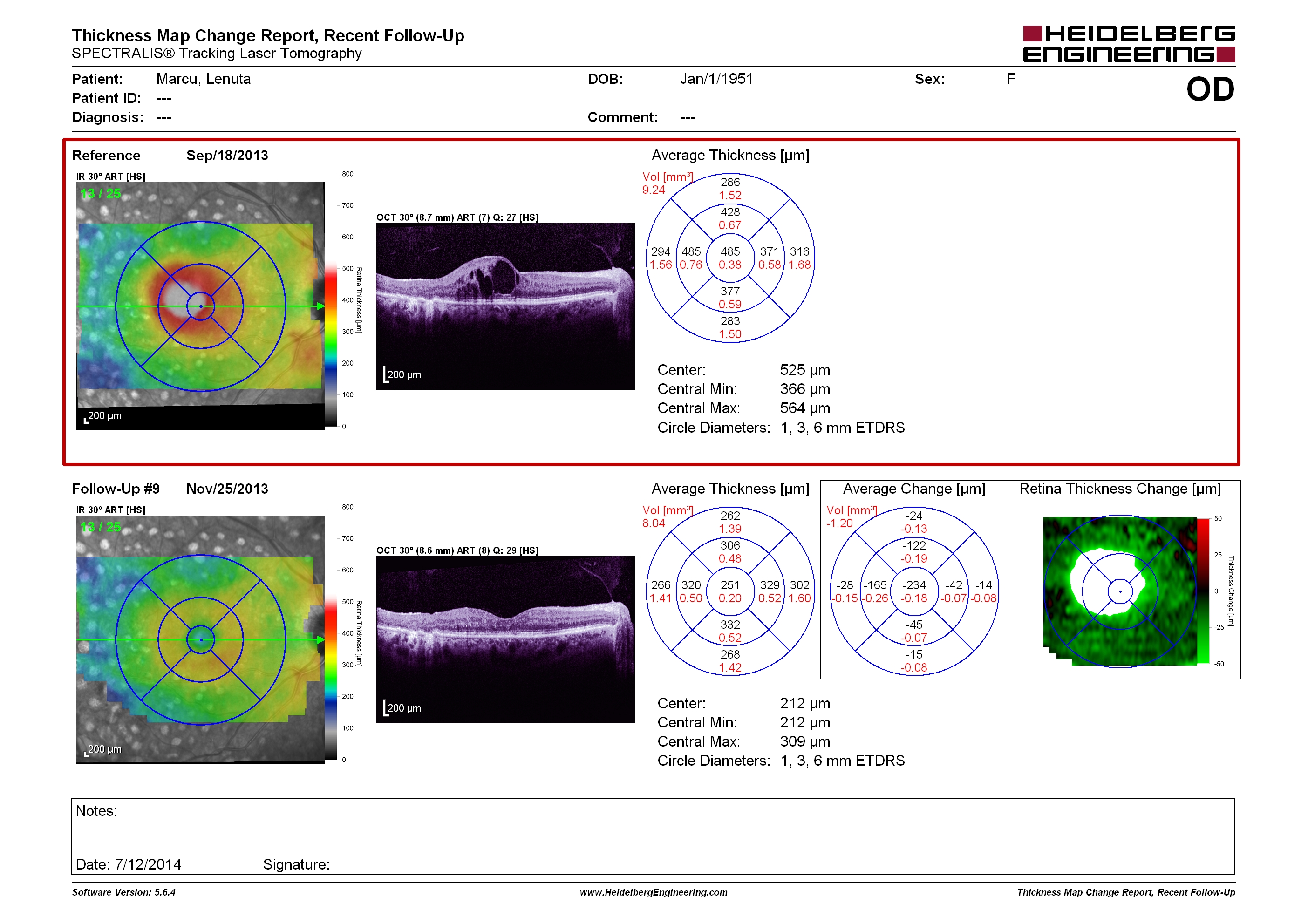Click follow-up total volume 8.04

[x=654, y=523]
